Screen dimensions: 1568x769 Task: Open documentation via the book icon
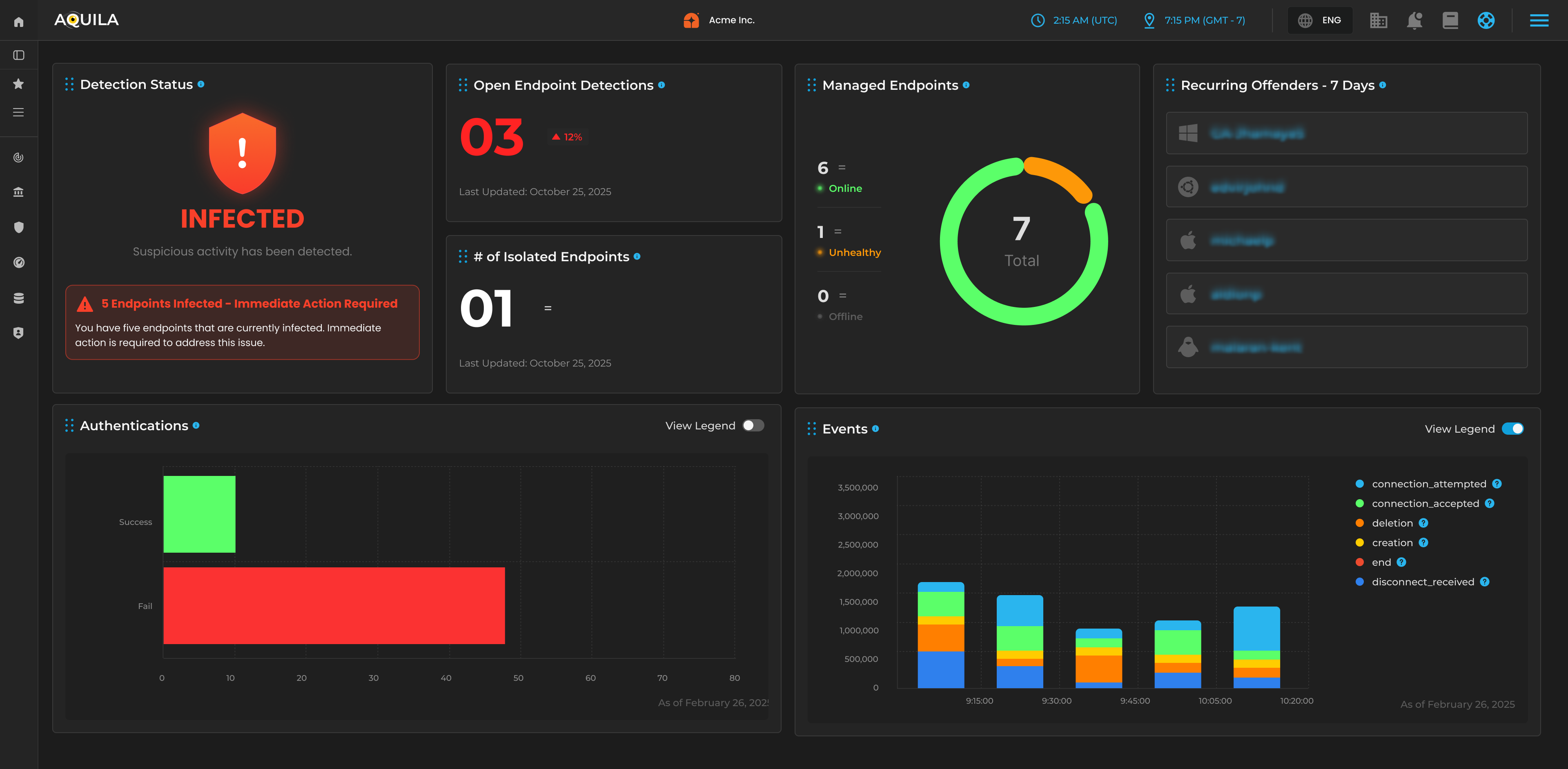[1450, 20]
